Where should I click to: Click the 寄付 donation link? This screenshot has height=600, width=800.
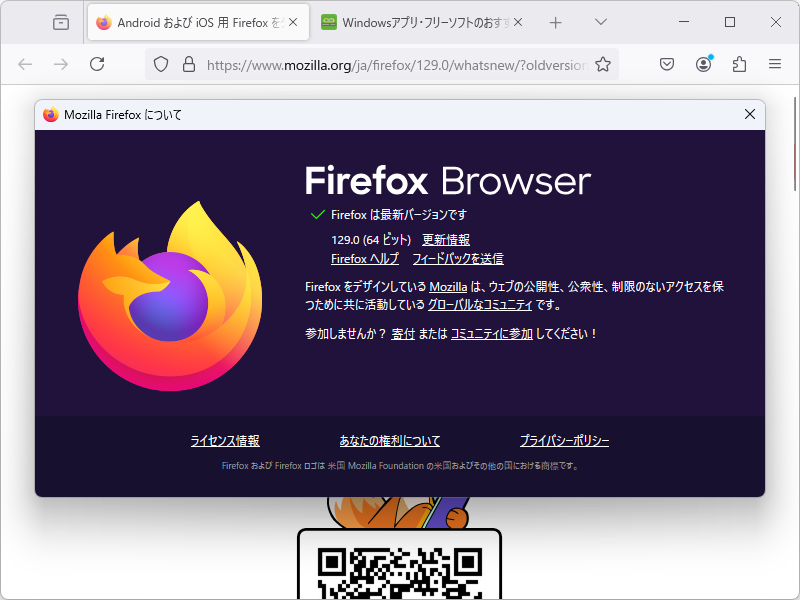tap(403, 333)
